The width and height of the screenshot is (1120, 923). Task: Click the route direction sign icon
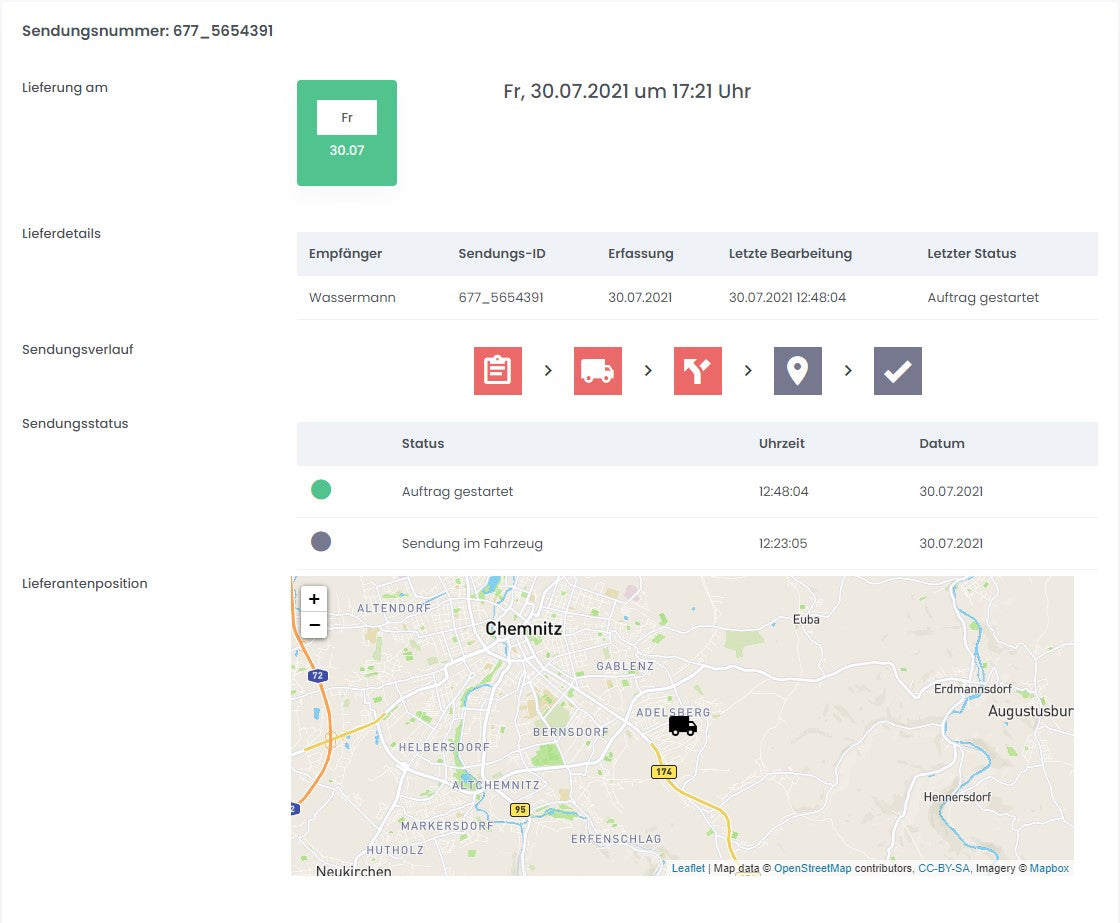697,371
